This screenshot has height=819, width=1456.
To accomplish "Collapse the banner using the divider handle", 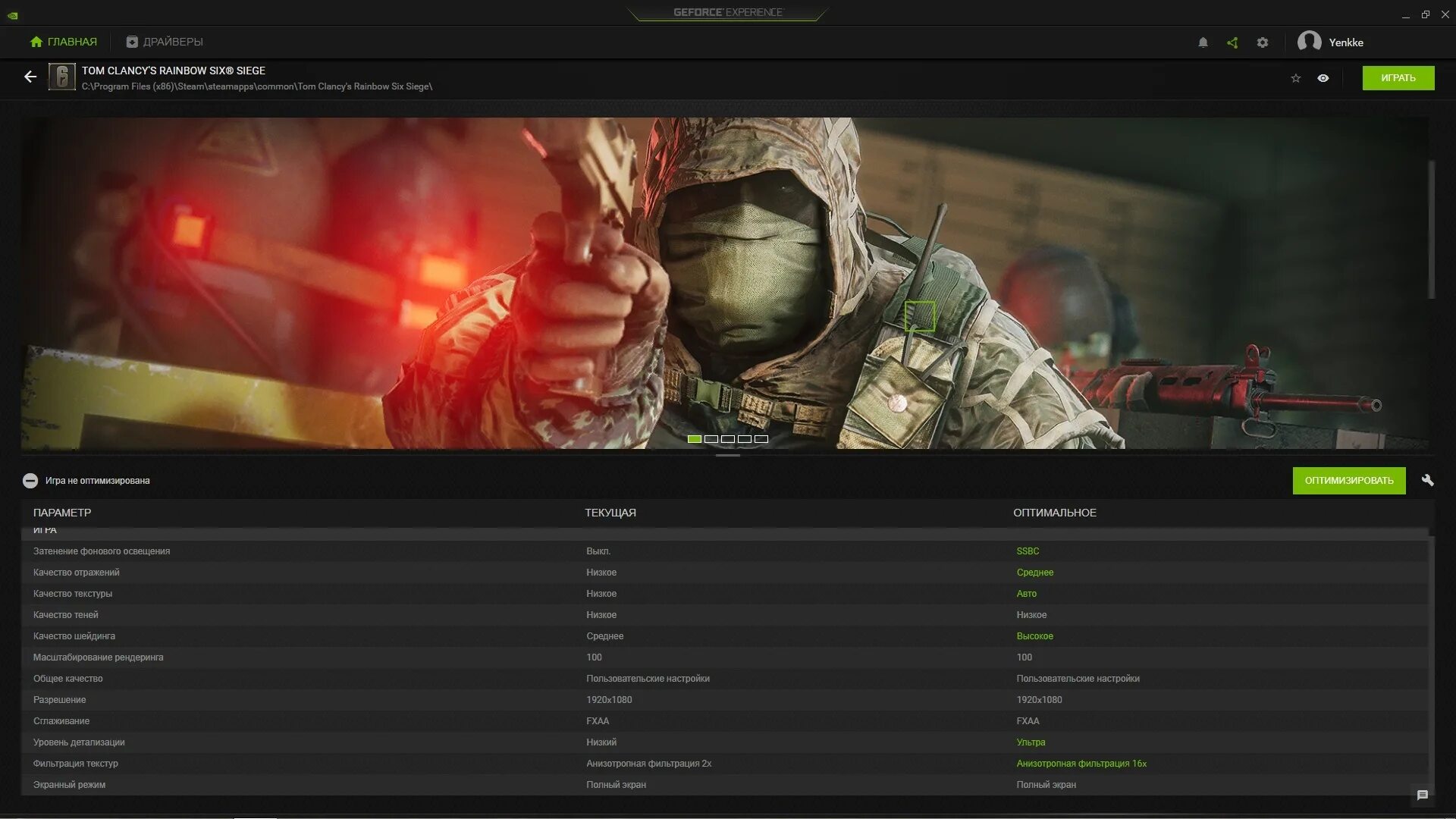I will click(727, 455).
